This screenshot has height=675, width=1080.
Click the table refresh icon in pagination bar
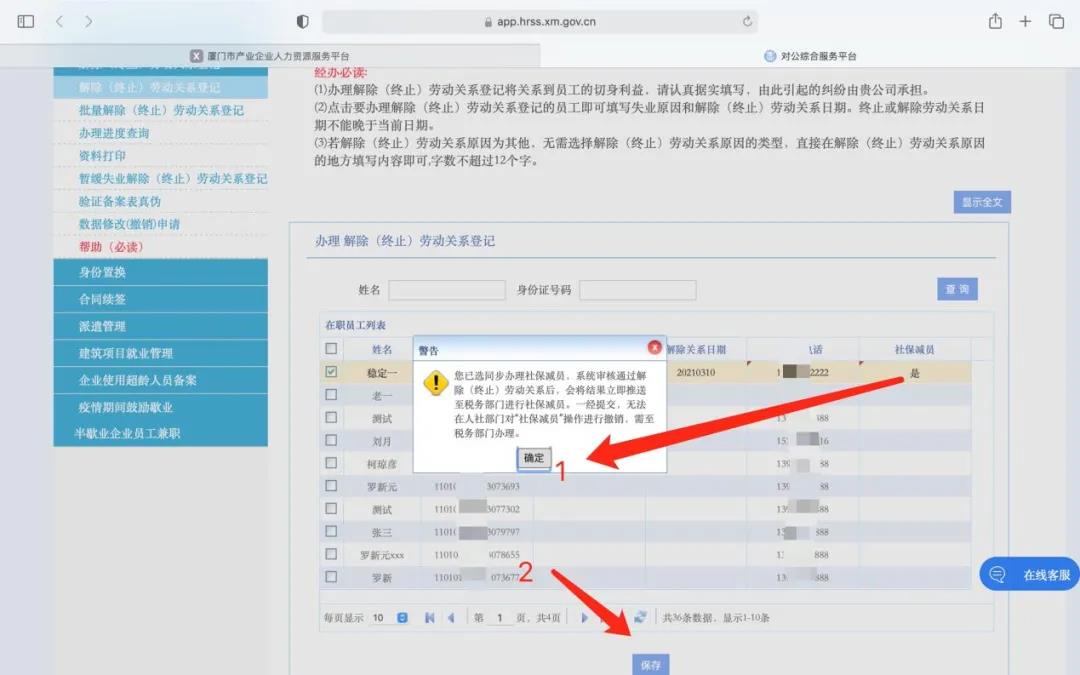tap(640, 618)
